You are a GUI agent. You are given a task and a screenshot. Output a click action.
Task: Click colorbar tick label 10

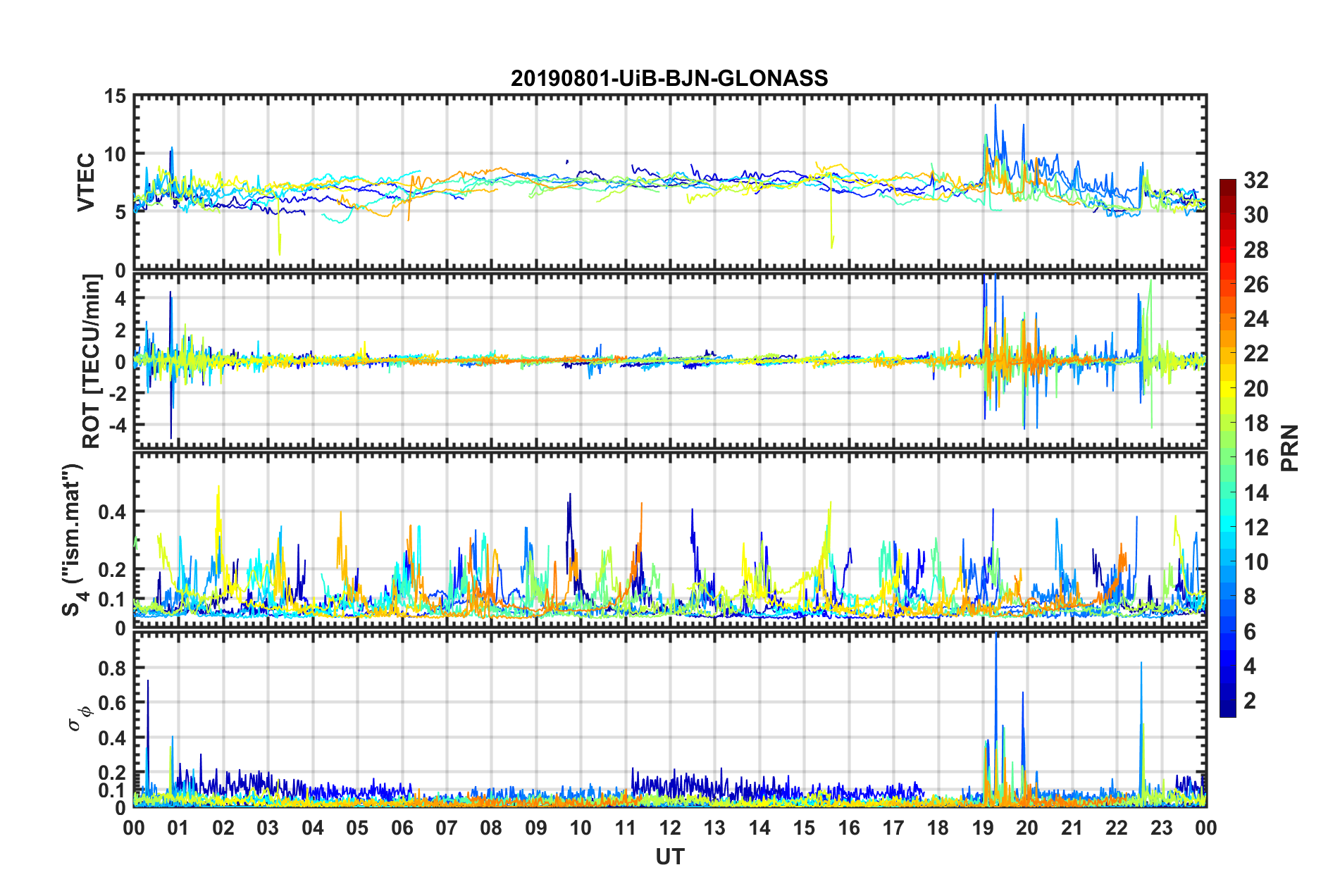click(x=1256, y=562)
